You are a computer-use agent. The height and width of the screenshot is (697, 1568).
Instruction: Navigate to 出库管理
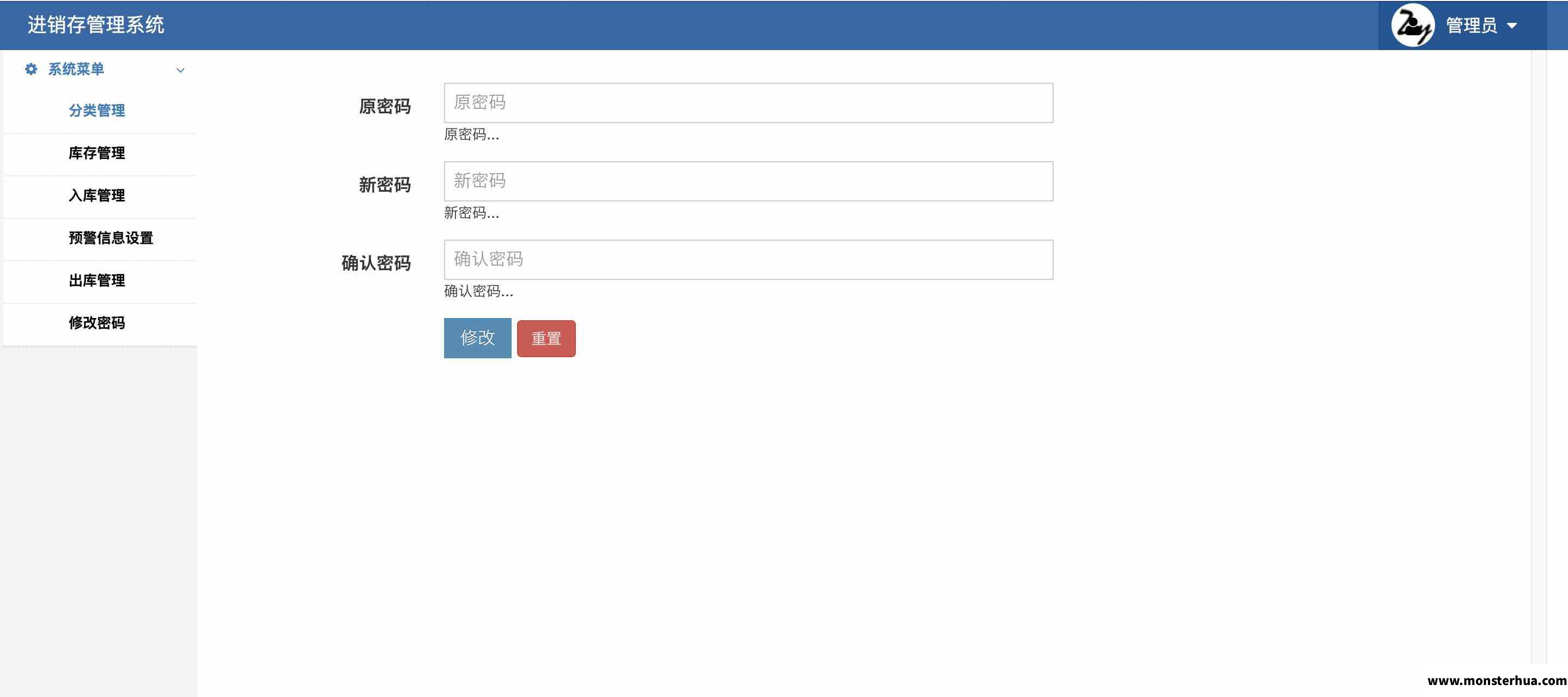tap(97, 281)
